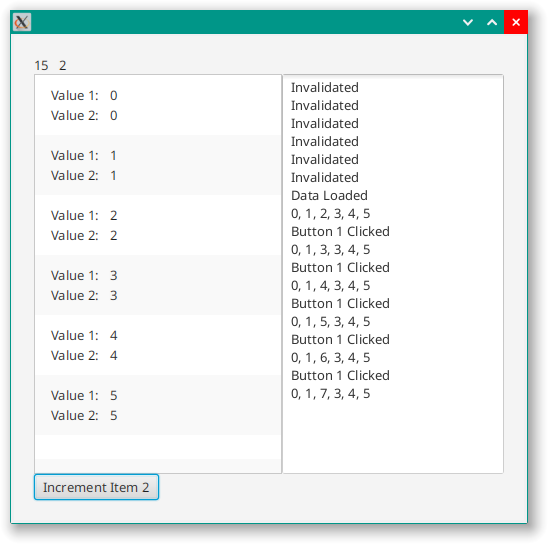This screenshot has width=548, height=544.
Task: Click the last Button 1 Clicked entry
Action: click(x=340, y=375)
